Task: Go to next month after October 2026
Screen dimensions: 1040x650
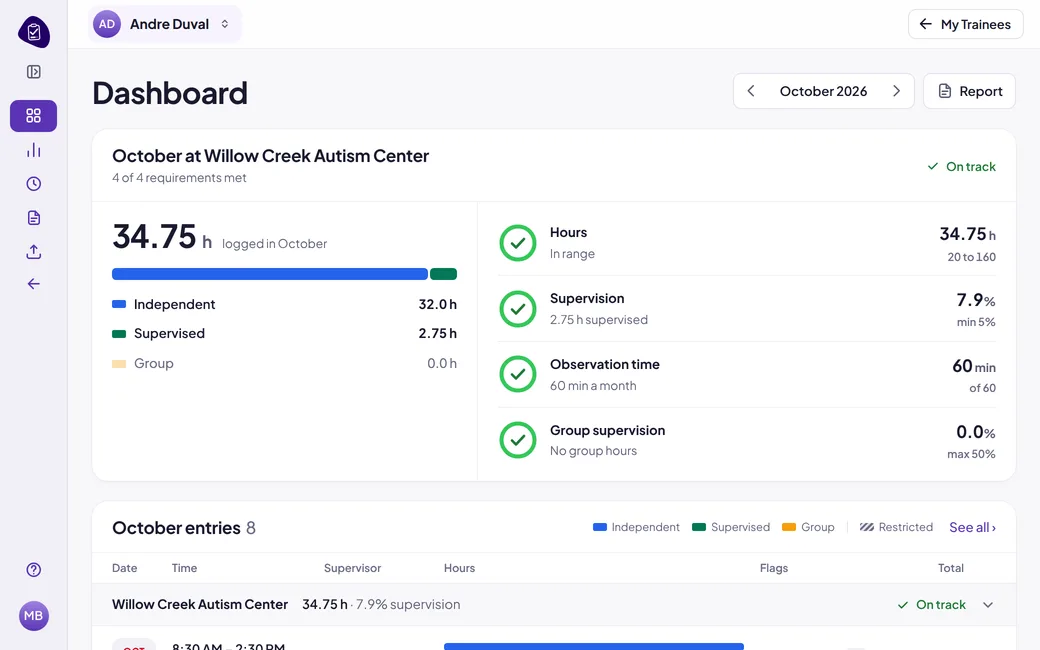Action: [x=896, y=91]
